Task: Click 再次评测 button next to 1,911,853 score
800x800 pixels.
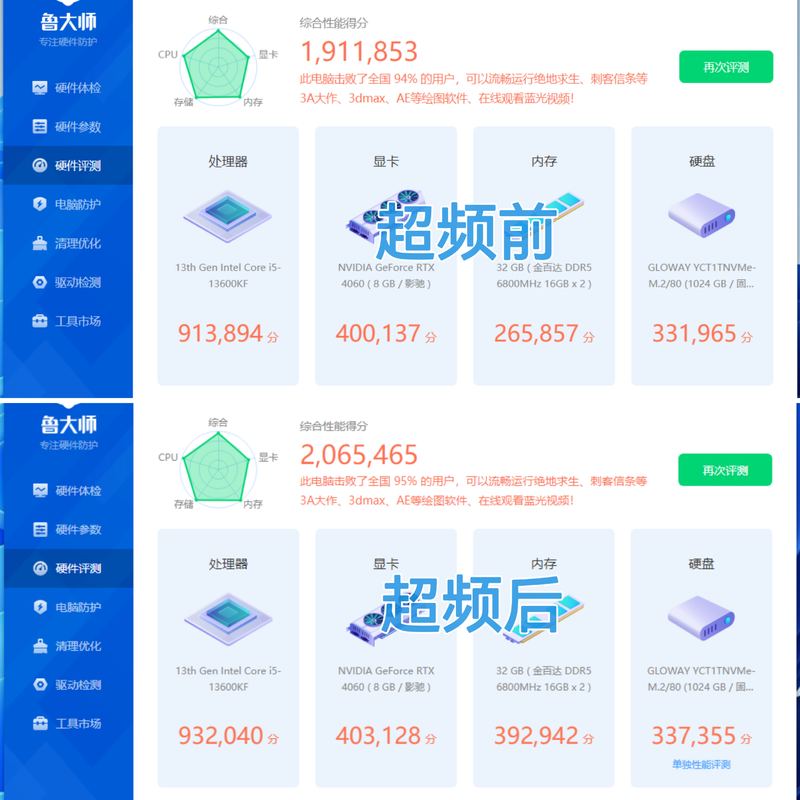Action: point(726,67)
